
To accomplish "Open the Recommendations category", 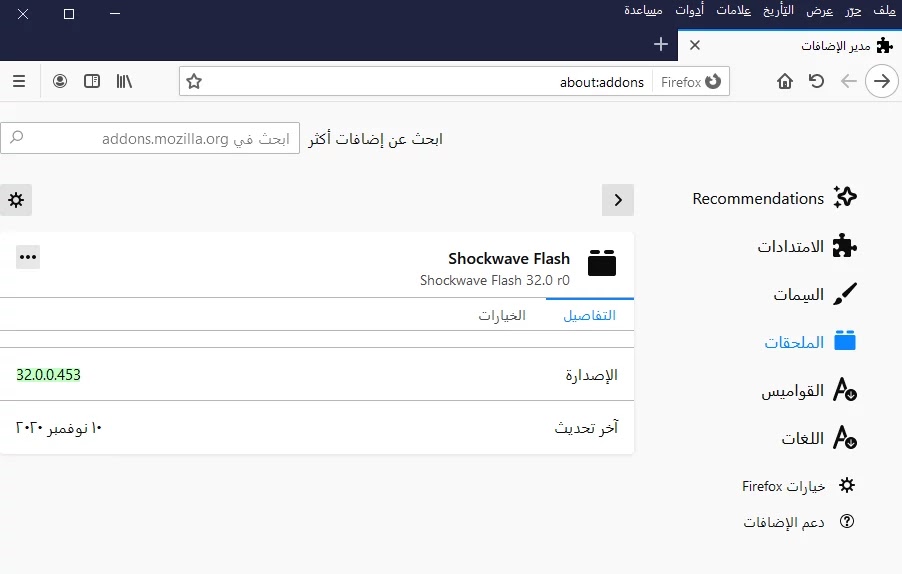I will pyautogui.click(x=774, y=198).
